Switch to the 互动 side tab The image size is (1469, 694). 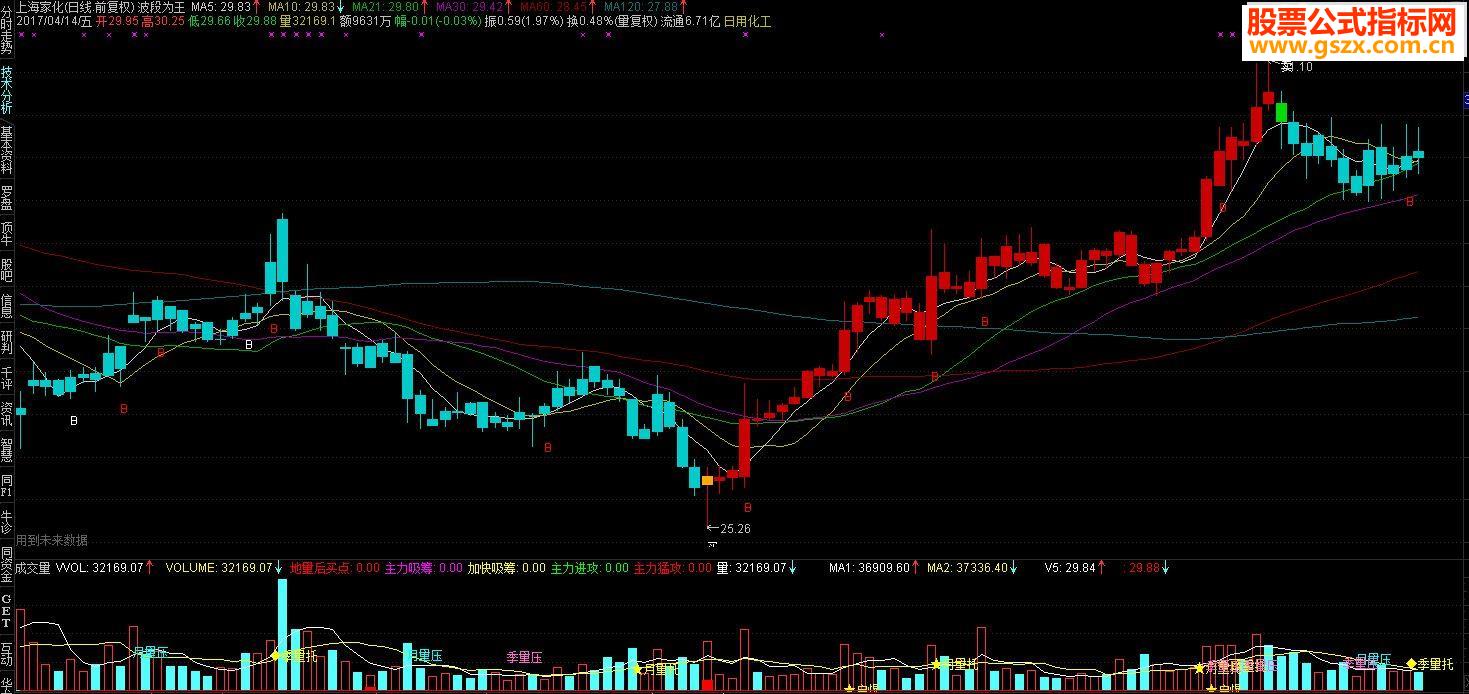click(x=7, y=653)
